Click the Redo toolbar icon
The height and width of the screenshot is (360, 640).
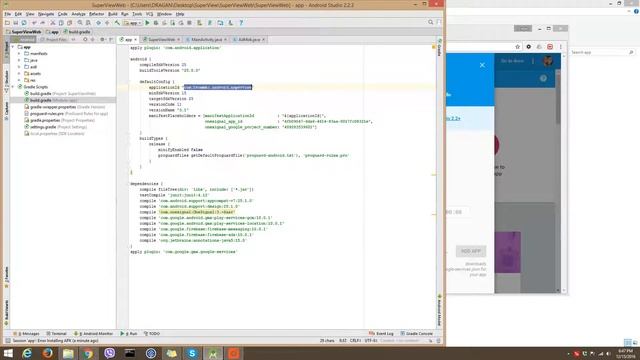42,23
